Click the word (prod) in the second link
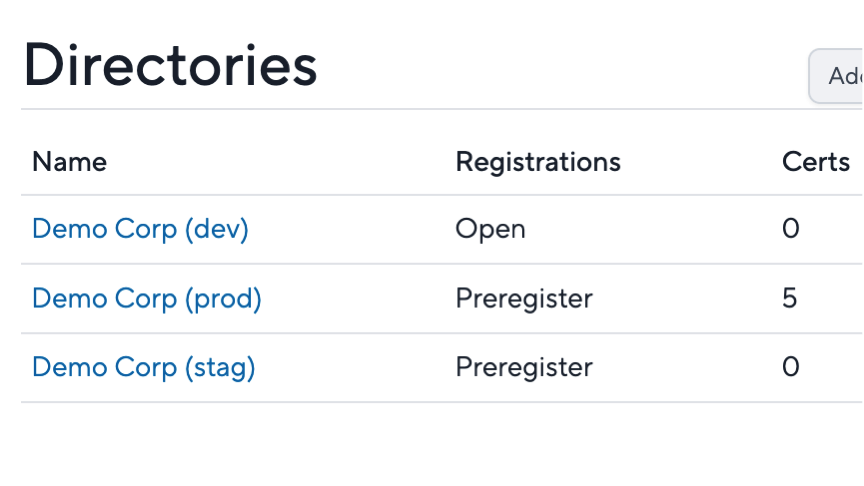 223,298
